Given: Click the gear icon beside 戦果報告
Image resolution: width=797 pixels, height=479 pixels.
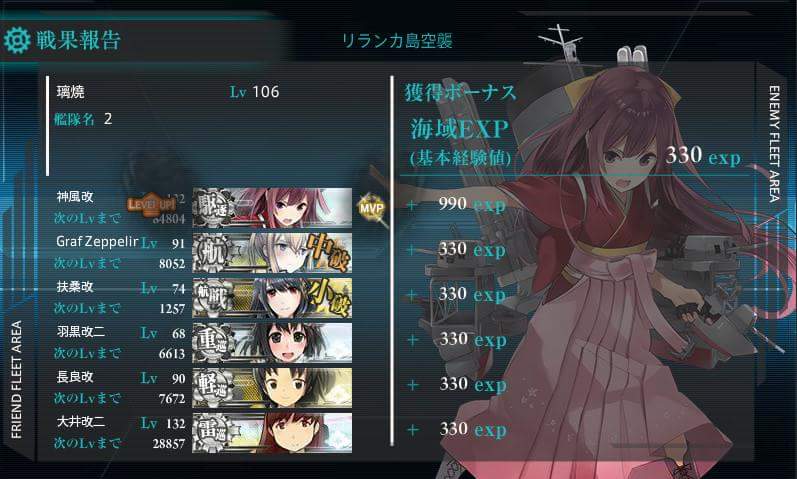Looking at the screenshot, I should [17, 40].
